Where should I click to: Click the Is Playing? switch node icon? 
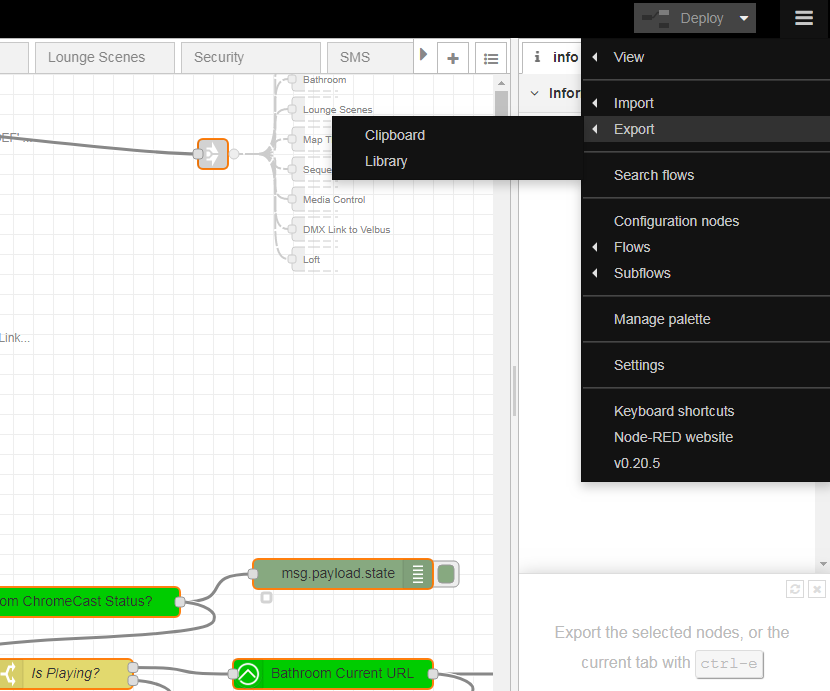10,673
